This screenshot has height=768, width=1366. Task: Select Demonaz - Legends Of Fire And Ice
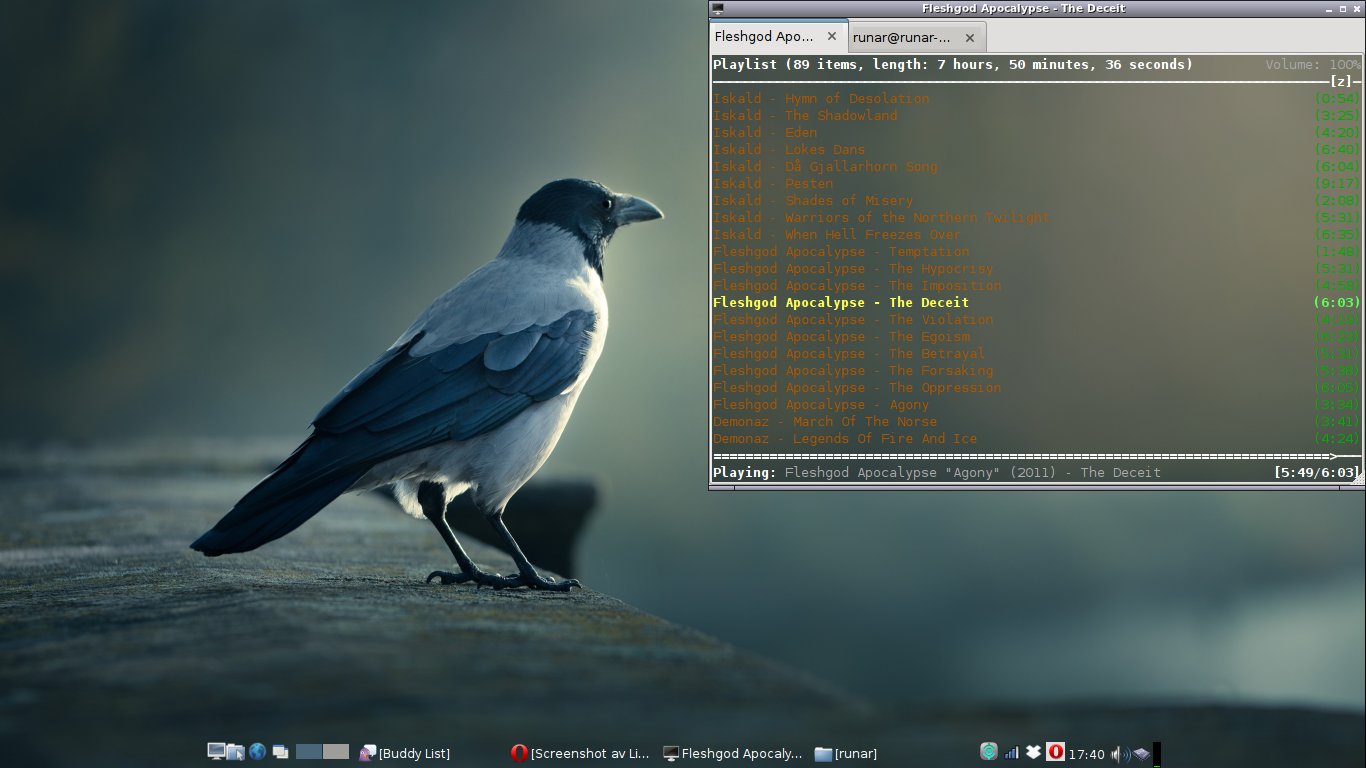[845, 438]
